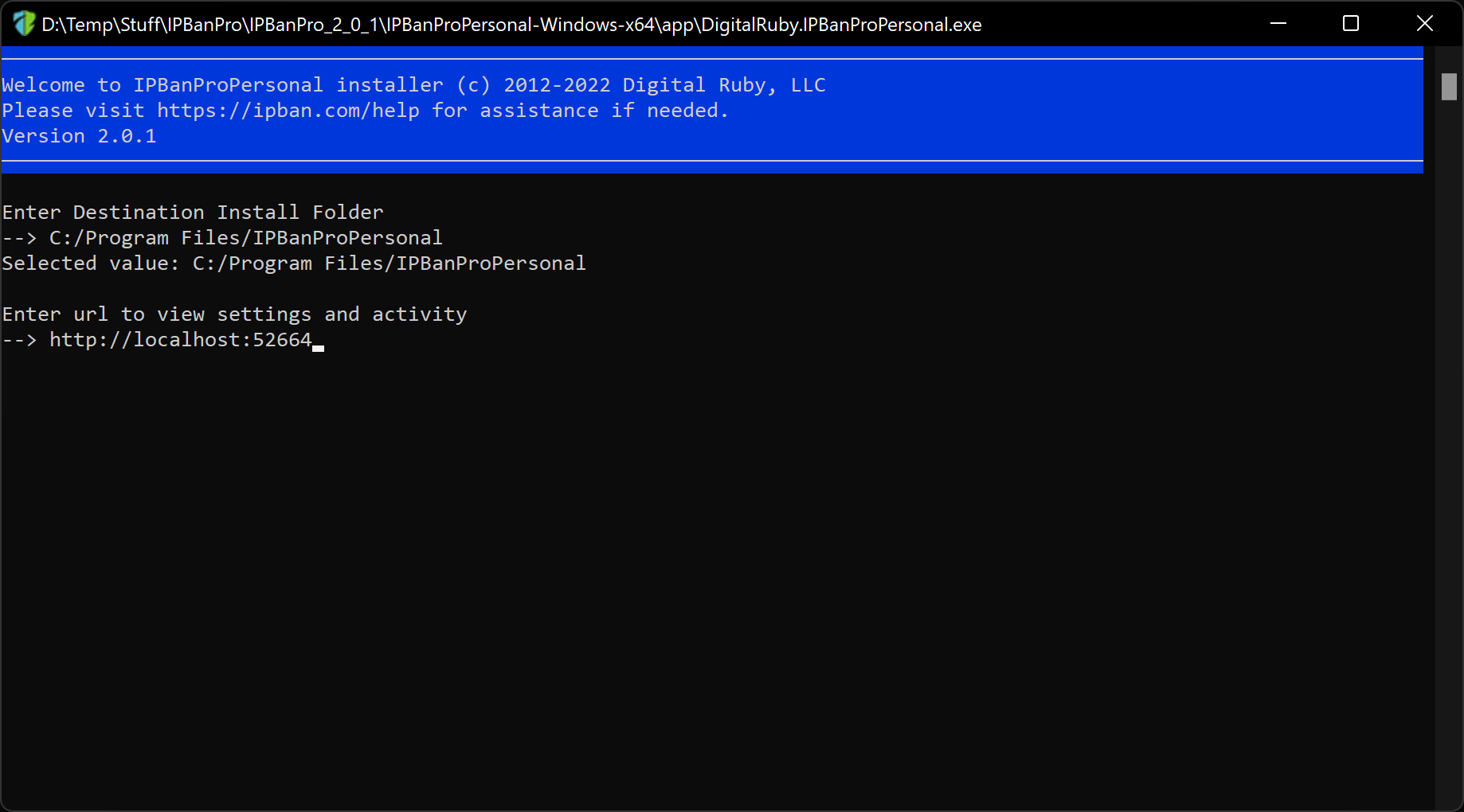Click the DigitalRuby.IPBanProPersonal.exe title bar path

[511, 25]
